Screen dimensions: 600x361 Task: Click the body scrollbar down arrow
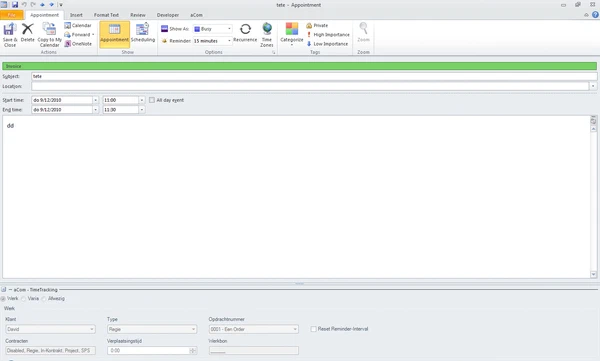tap(593, 274)
